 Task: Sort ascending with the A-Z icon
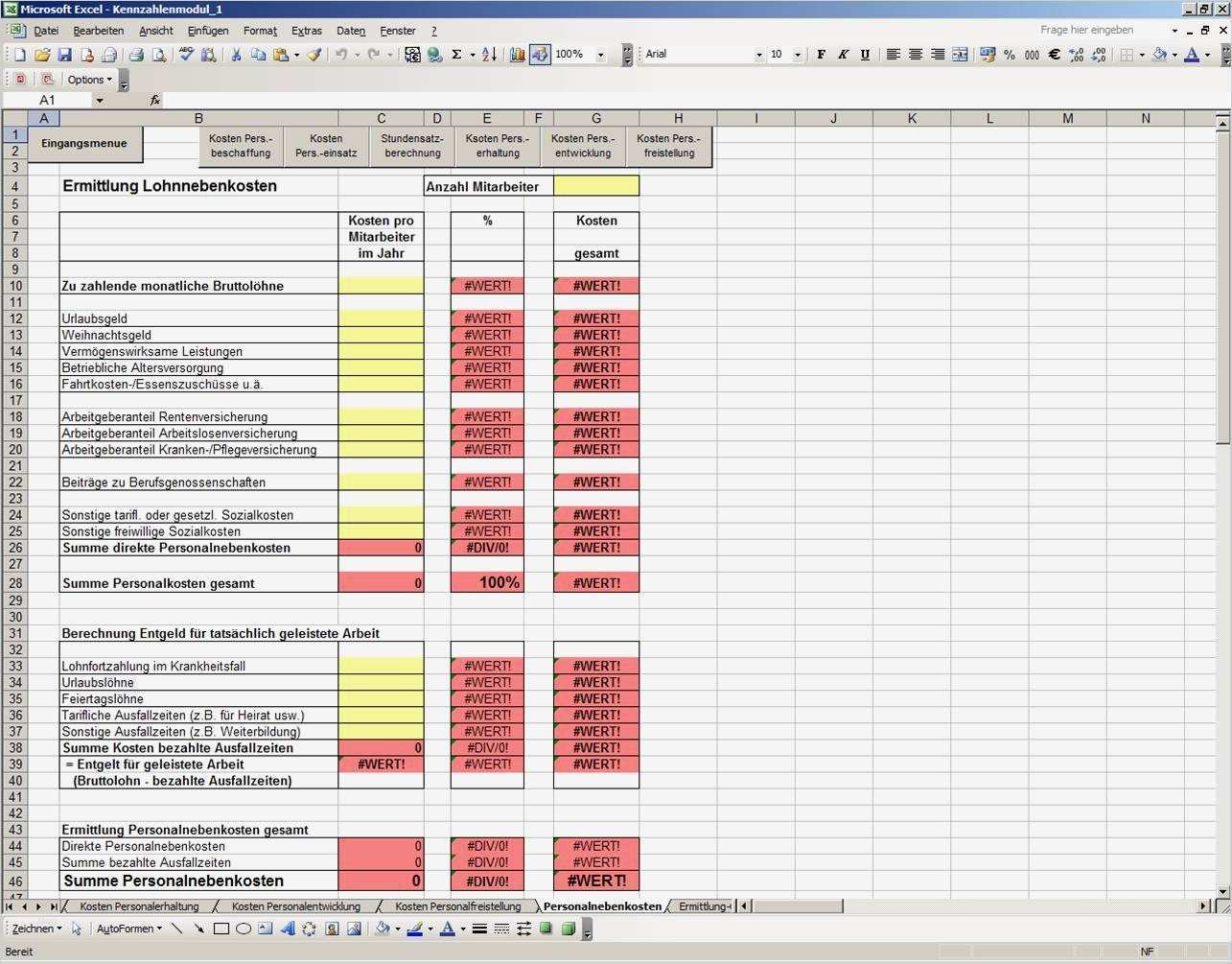(489, 55)
